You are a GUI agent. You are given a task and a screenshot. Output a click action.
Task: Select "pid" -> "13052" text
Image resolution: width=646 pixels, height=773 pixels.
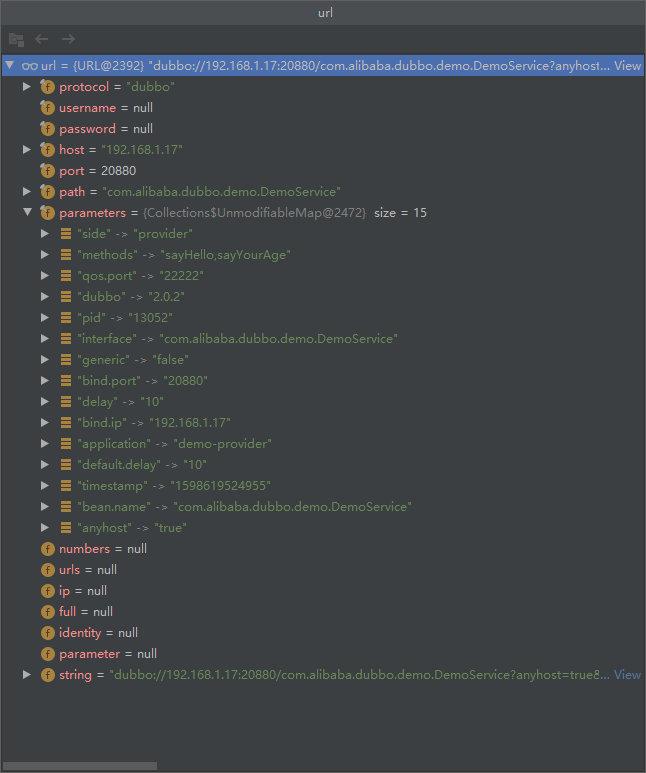(125, 318)
